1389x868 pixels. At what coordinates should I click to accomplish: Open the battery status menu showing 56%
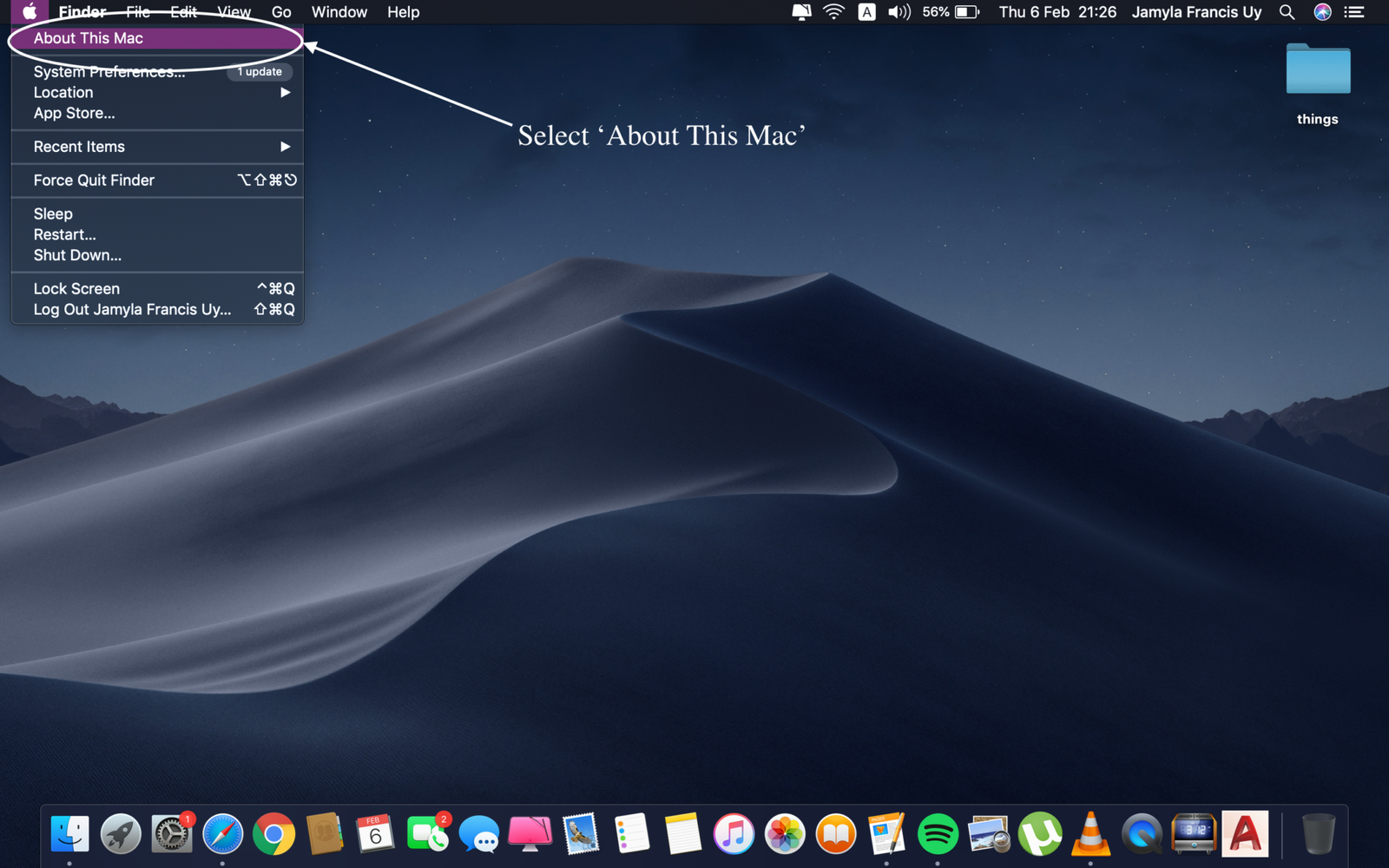click(x=951, y=12)
